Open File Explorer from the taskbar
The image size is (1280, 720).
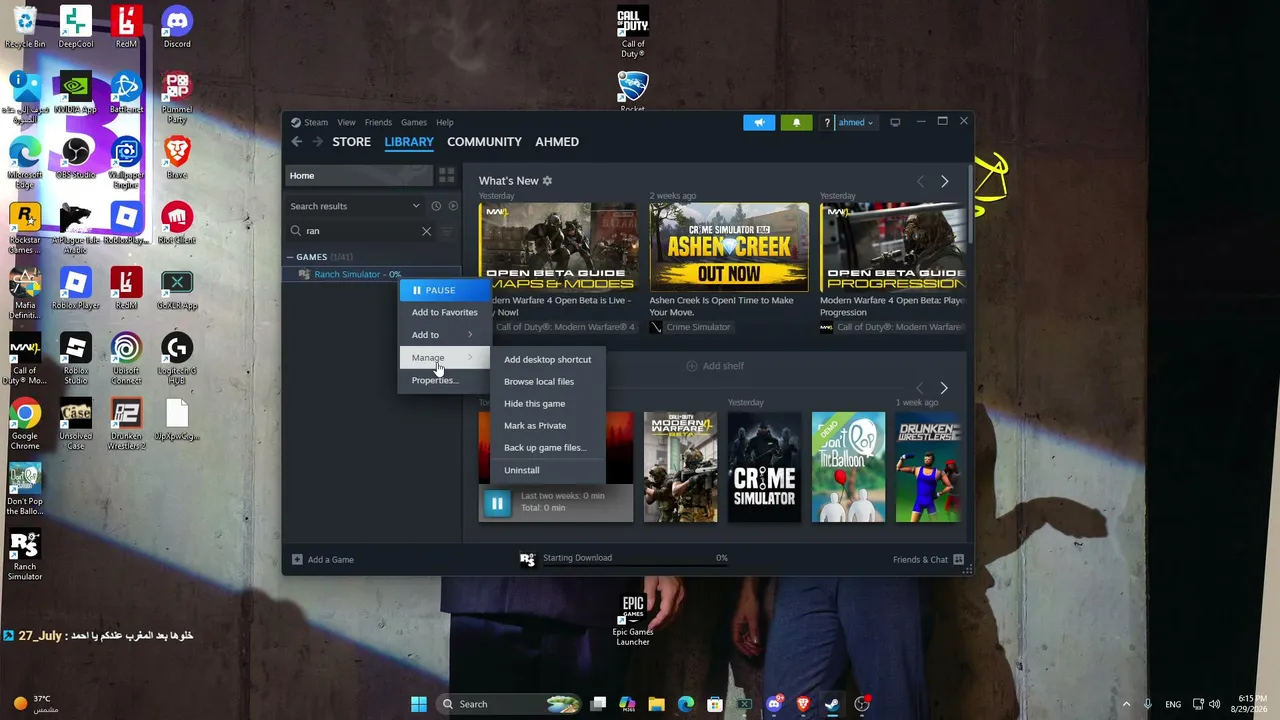click(x=656, y=704)
